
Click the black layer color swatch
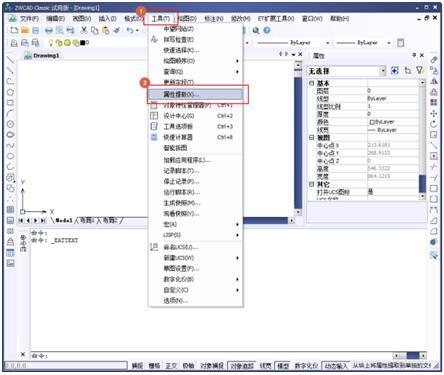83,43
